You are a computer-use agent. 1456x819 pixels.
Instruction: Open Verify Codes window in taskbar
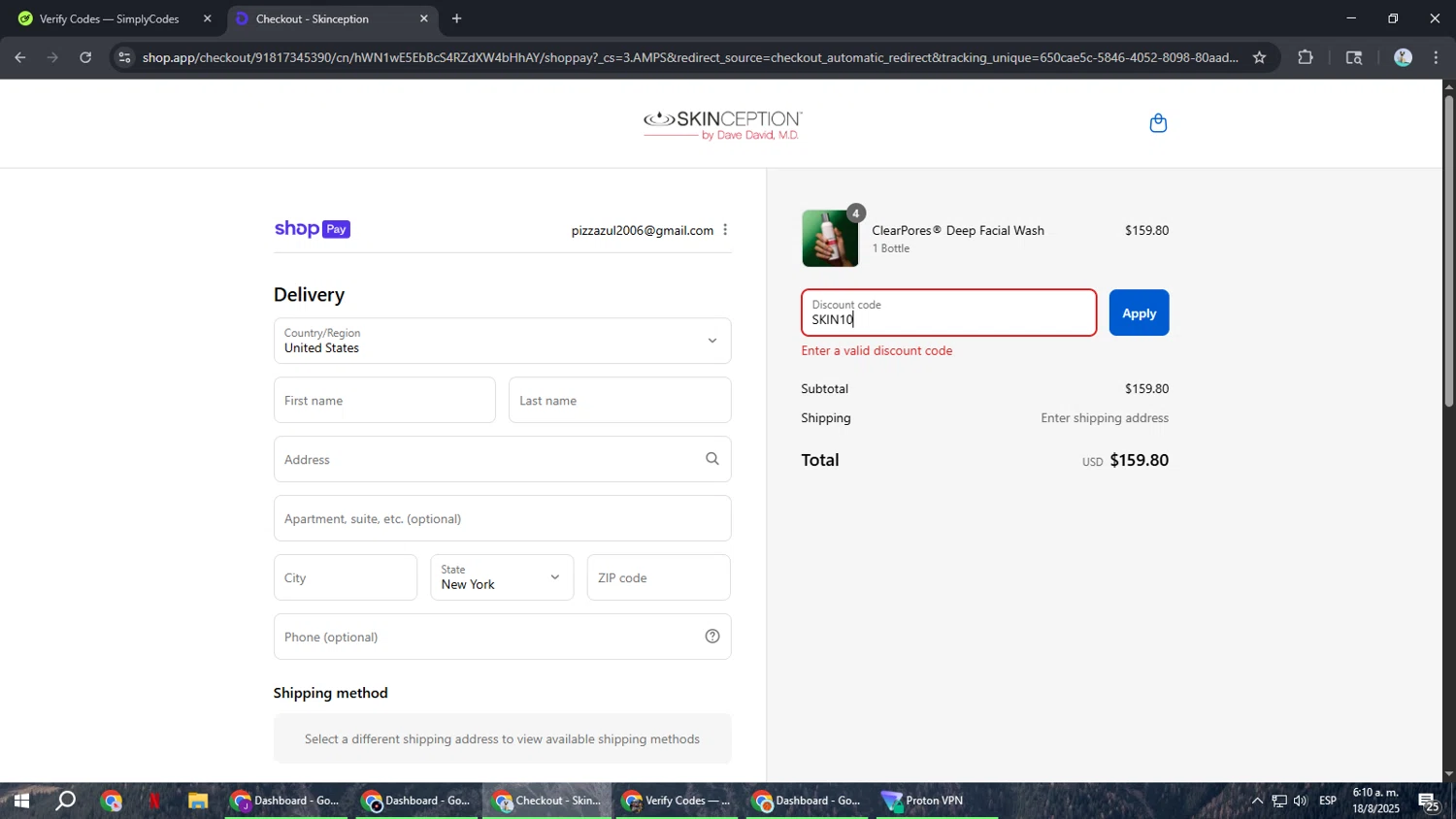[677, 801]
